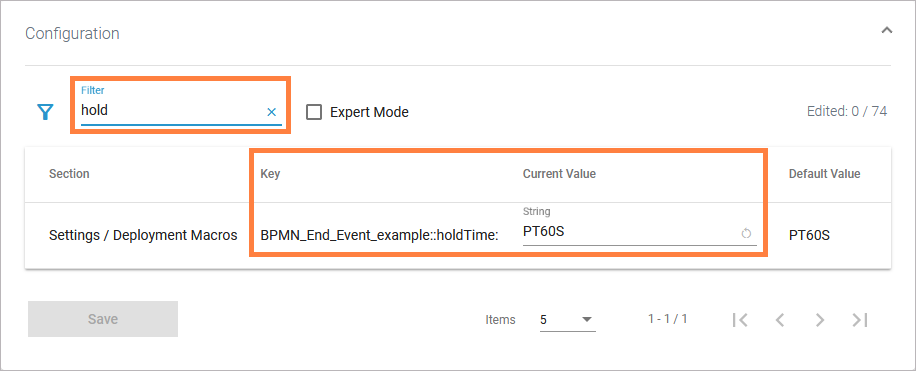Enable the Expert Mode checkbox
This screenshot has width=916, height=371.
pos(314,112)
